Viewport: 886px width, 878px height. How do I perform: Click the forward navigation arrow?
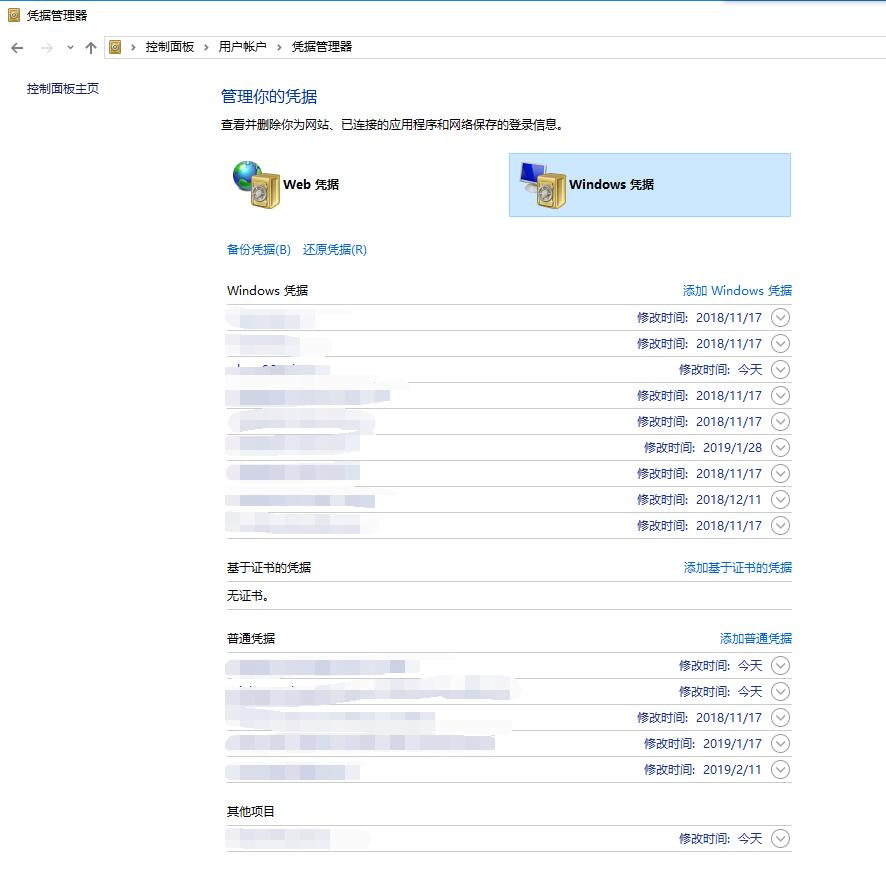pos(47,48)
